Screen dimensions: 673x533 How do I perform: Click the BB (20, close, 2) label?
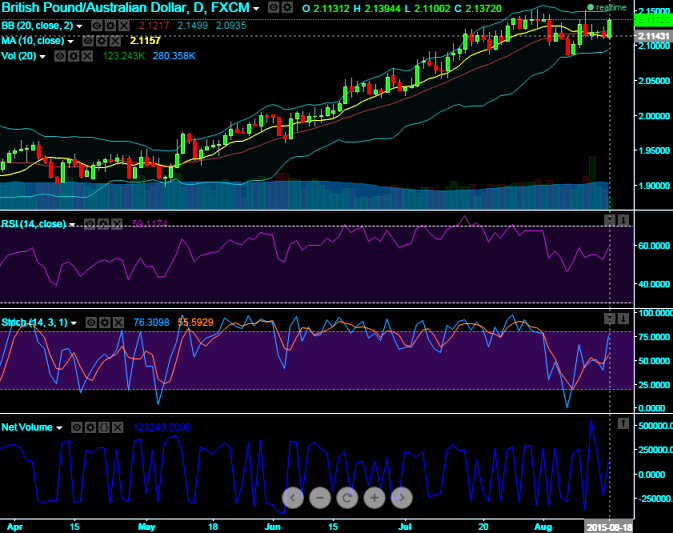37,26
